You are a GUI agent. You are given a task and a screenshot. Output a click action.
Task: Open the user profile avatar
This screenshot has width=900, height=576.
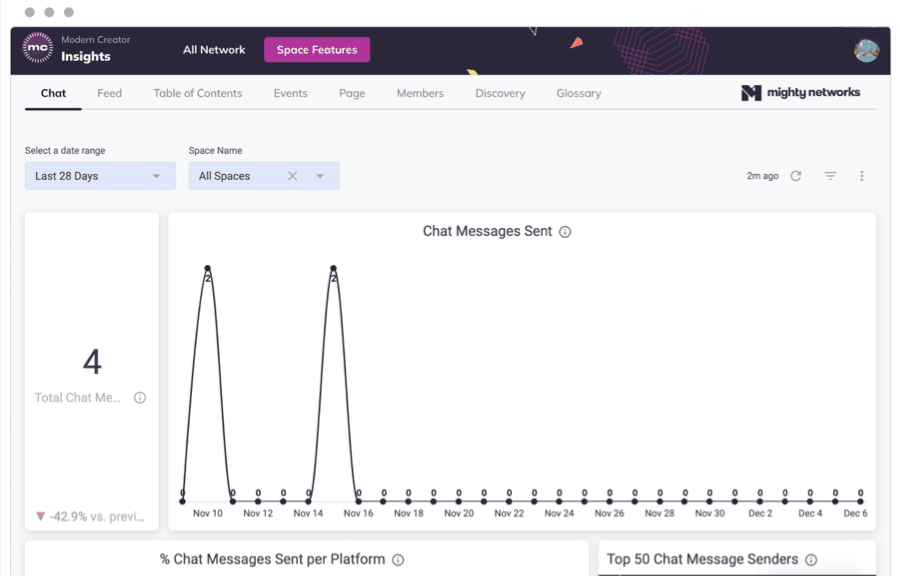pyautogui.click(x=866, y=51)
